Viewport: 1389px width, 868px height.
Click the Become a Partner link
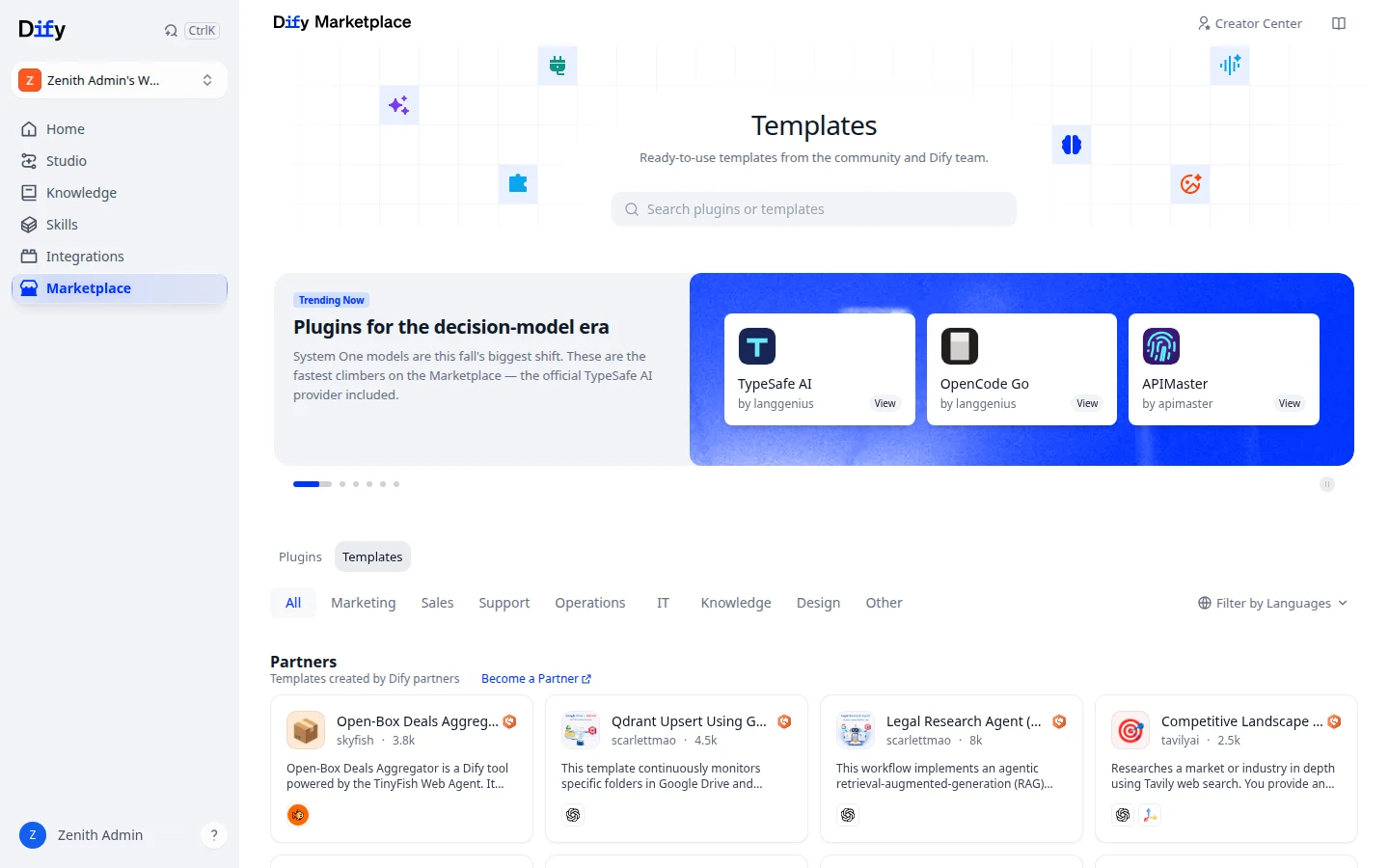[x=536, y=679]
